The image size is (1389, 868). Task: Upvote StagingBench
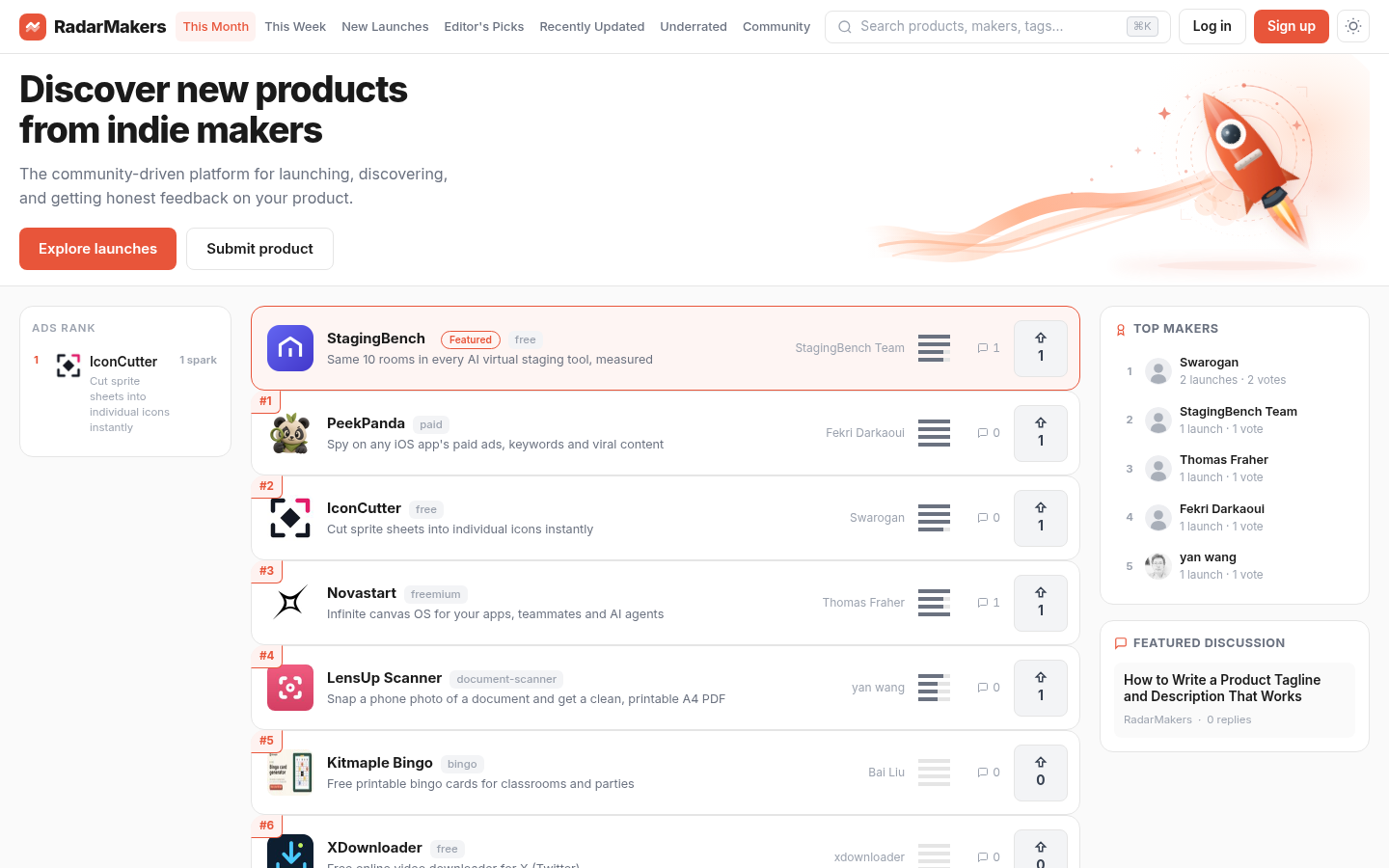click(1041, 348)
